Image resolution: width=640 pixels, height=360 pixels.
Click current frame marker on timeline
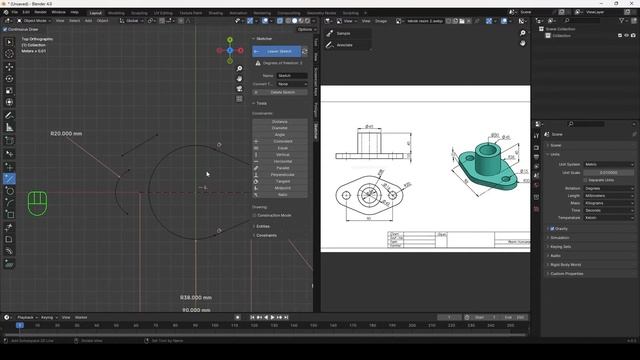click(x=20, y=325)
